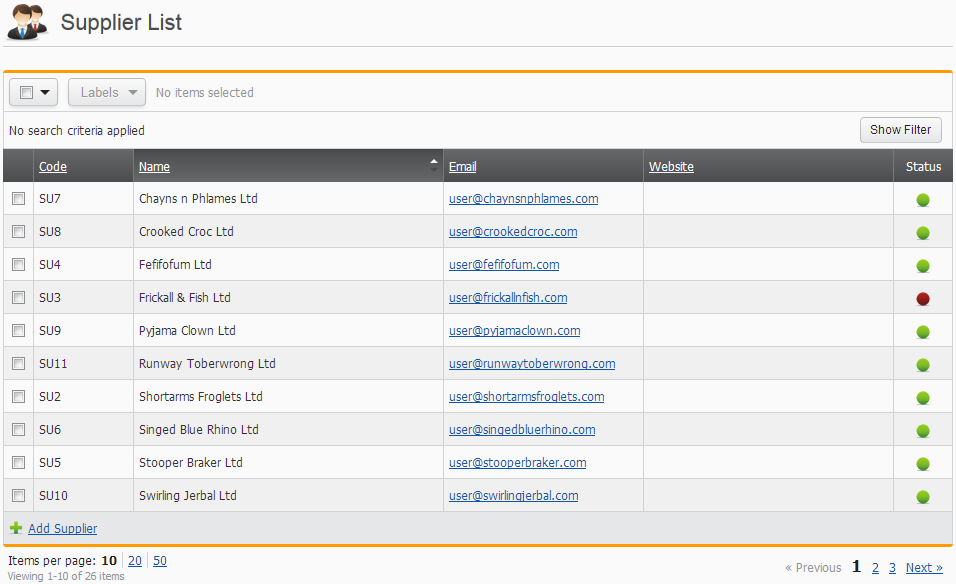Screen dimensions: 956x584
Task: Go to page 3 of suppliers
Action: pyautogui.click(x=892, y=568)
